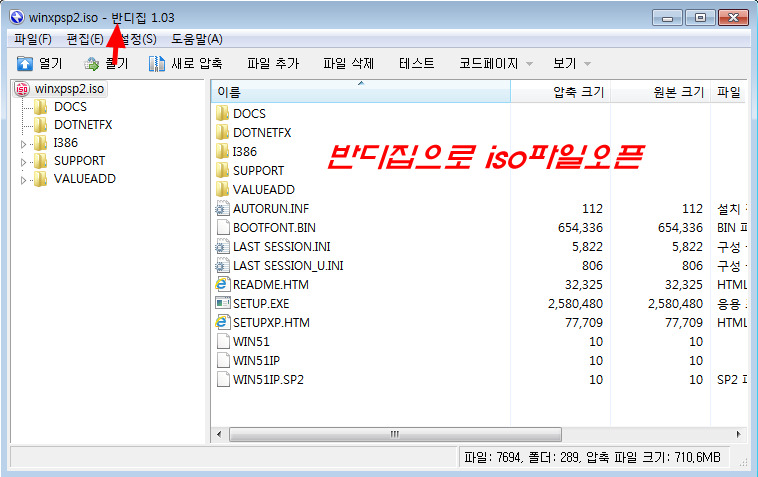
Task: Click the 파일 추가 (Add file) button
Action: 273,63
